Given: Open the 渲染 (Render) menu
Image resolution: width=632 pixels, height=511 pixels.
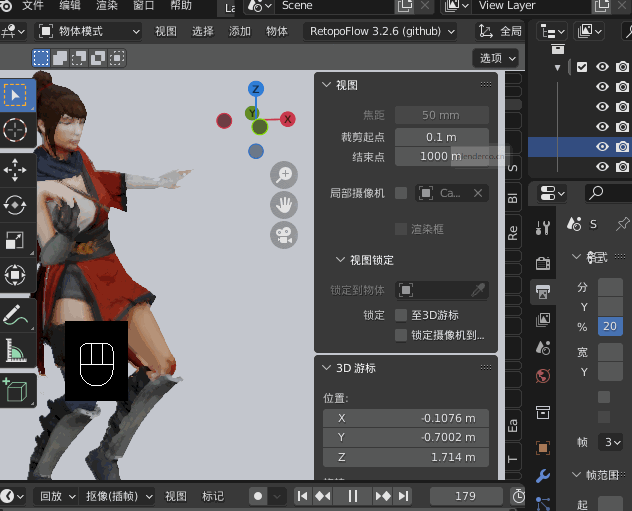Looking at the screenshot, I should 107,6.
